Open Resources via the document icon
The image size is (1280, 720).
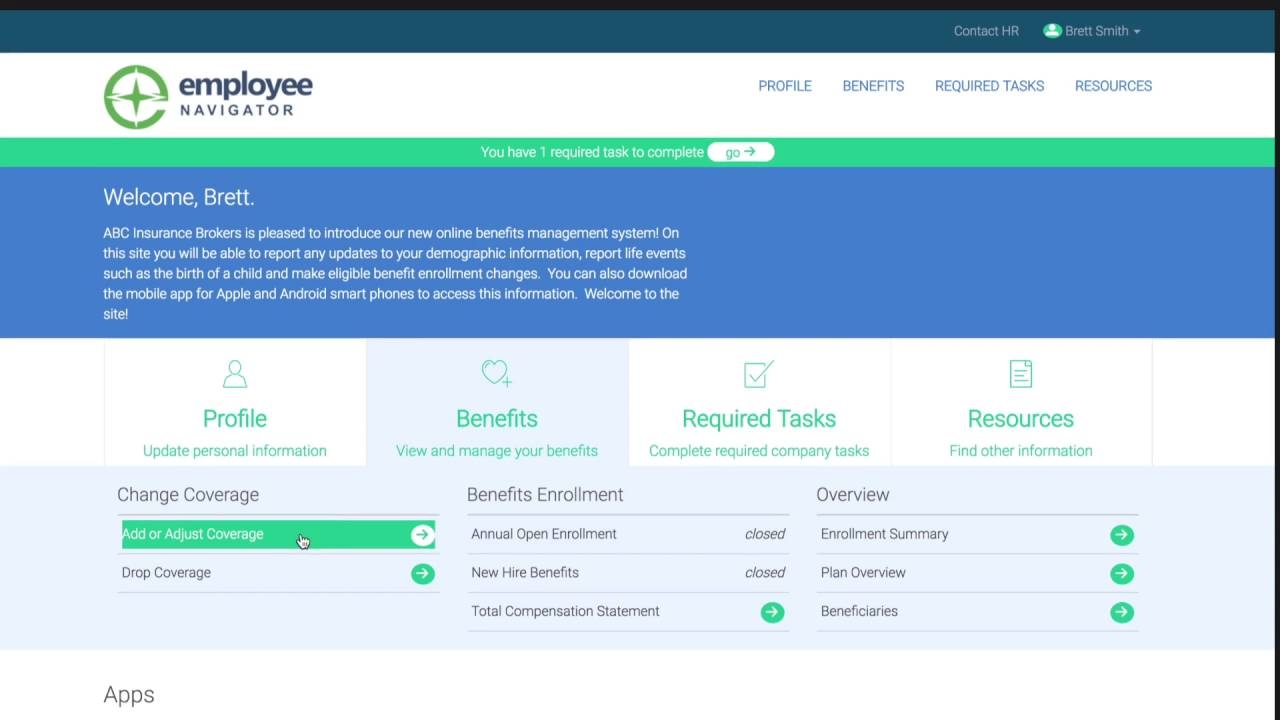(x=1020, y=373)
